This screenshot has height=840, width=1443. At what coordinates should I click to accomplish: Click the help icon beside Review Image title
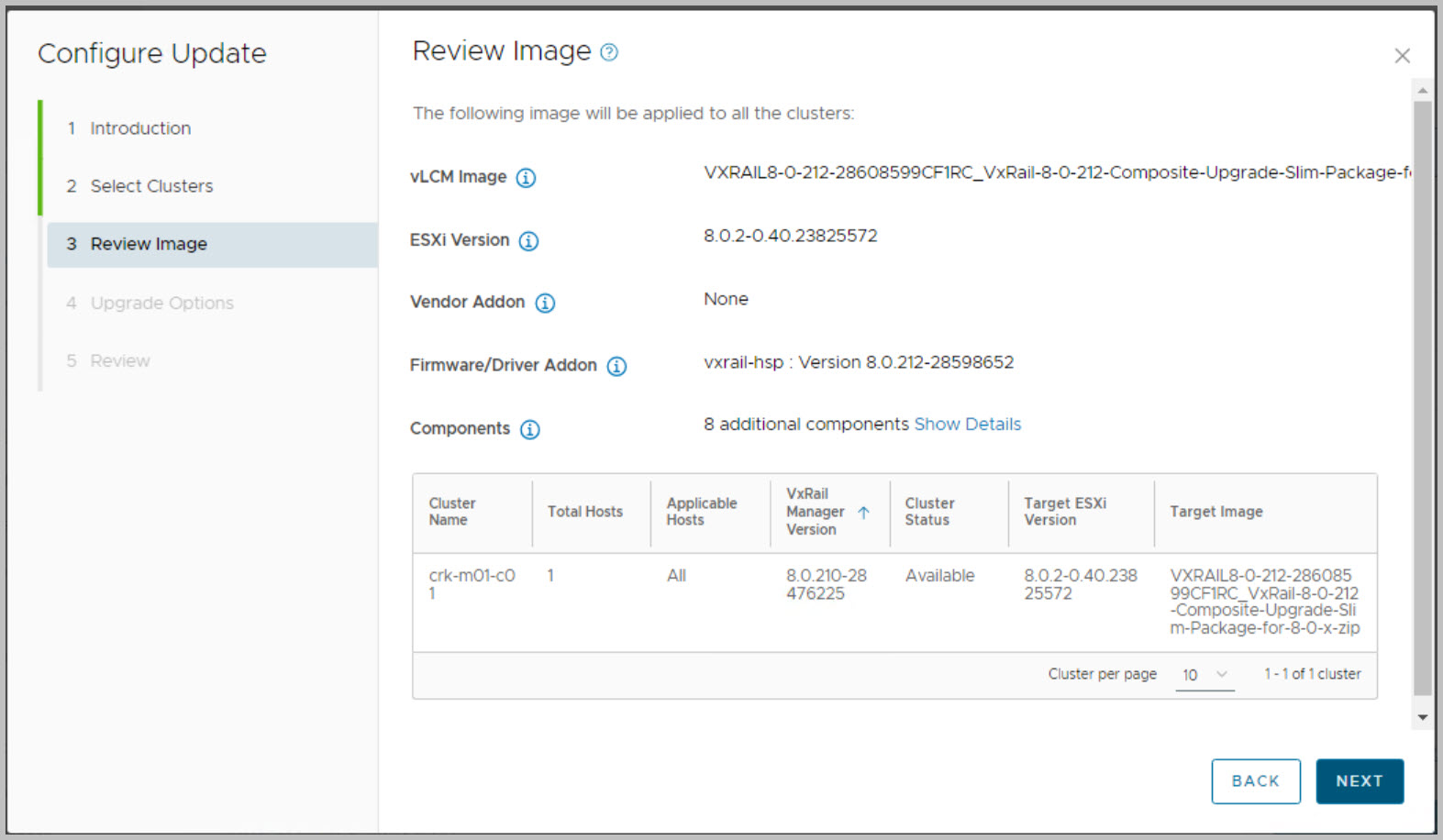(x=608, y=52)
